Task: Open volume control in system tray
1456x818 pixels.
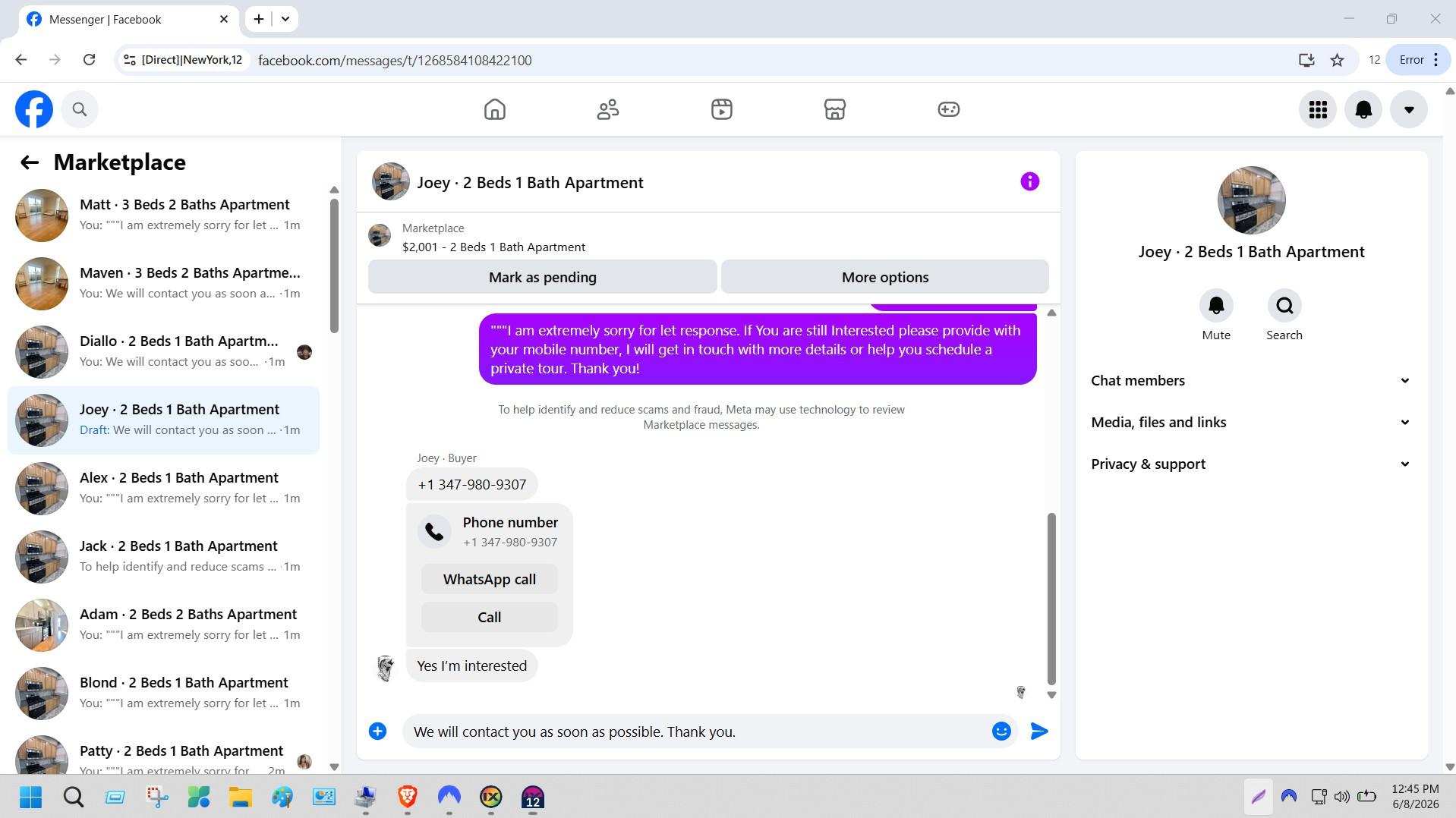Action: tap(1342, 797)
